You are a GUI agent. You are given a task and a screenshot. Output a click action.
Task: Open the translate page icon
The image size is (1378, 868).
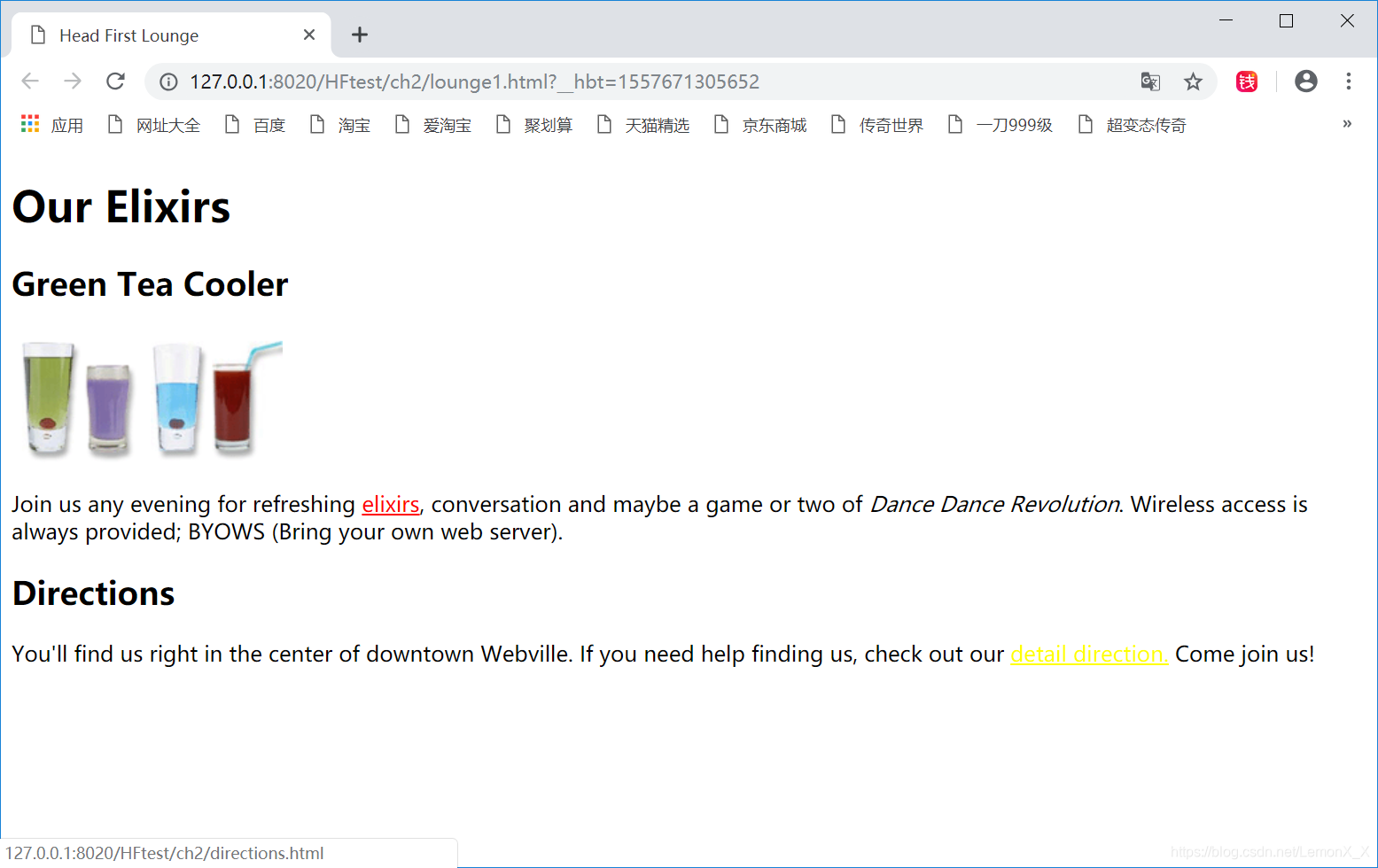tap(1150, 81)
